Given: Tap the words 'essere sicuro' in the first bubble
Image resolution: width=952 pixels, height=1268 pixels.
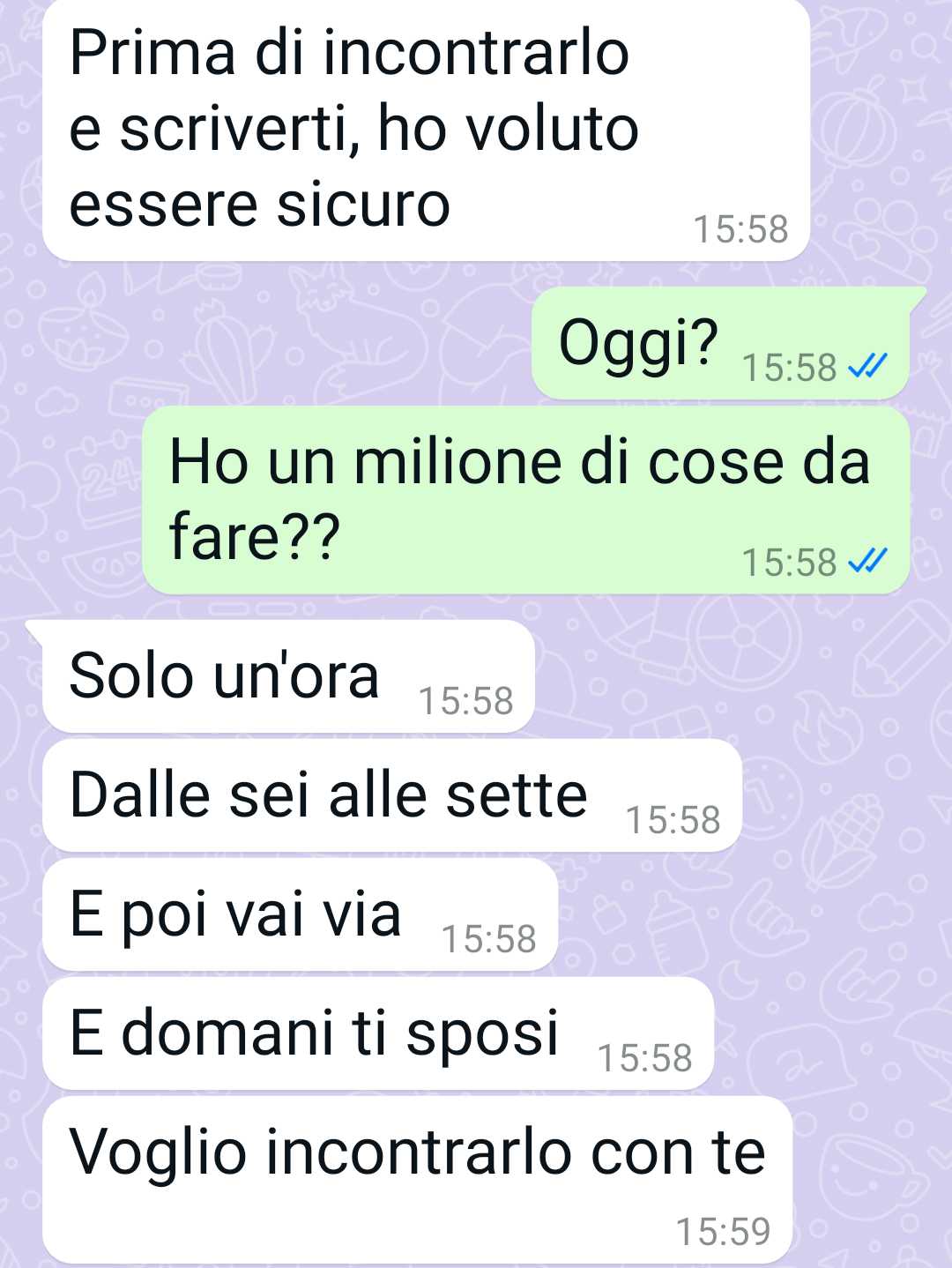Looking at the screenshot, I should (x=259, y=205).
